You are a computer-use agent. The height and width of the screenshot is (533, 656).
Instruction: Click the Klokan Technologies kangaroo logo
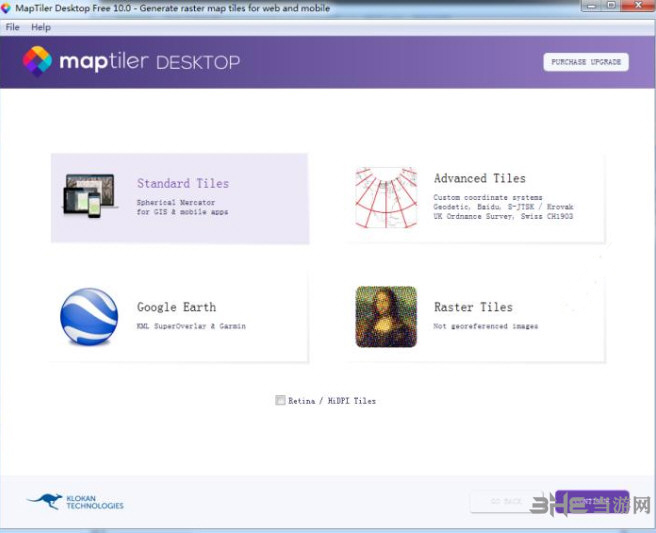(x=75, y=501)
